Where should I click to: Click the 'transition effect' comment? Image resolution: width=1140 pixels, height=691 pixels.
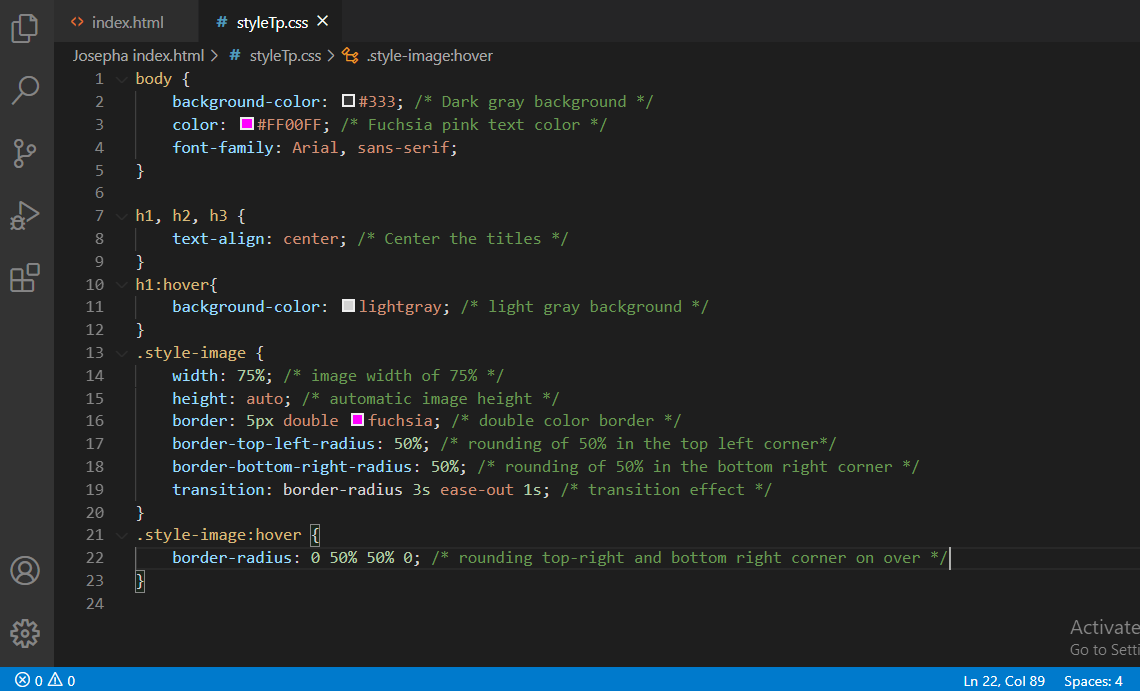[666, 490]
